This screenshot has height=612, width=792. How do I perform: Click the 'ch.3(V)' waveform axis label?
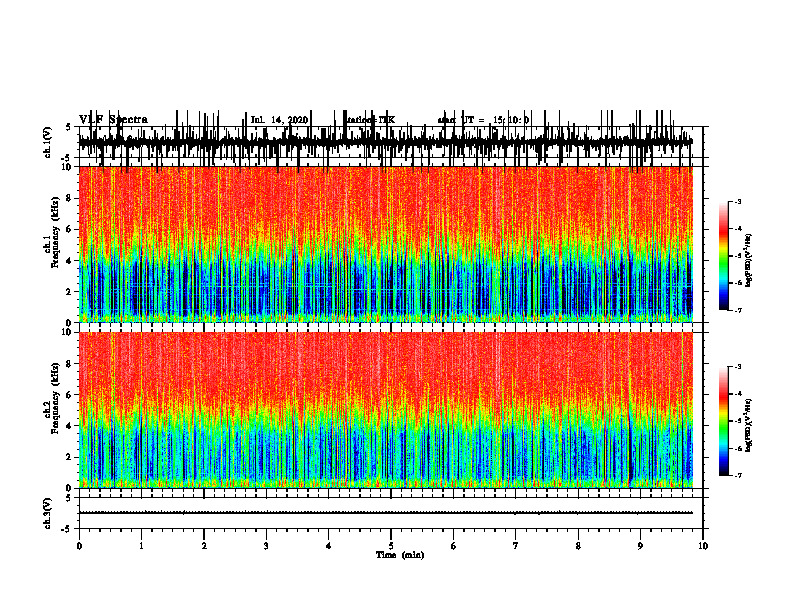point(48,514)
